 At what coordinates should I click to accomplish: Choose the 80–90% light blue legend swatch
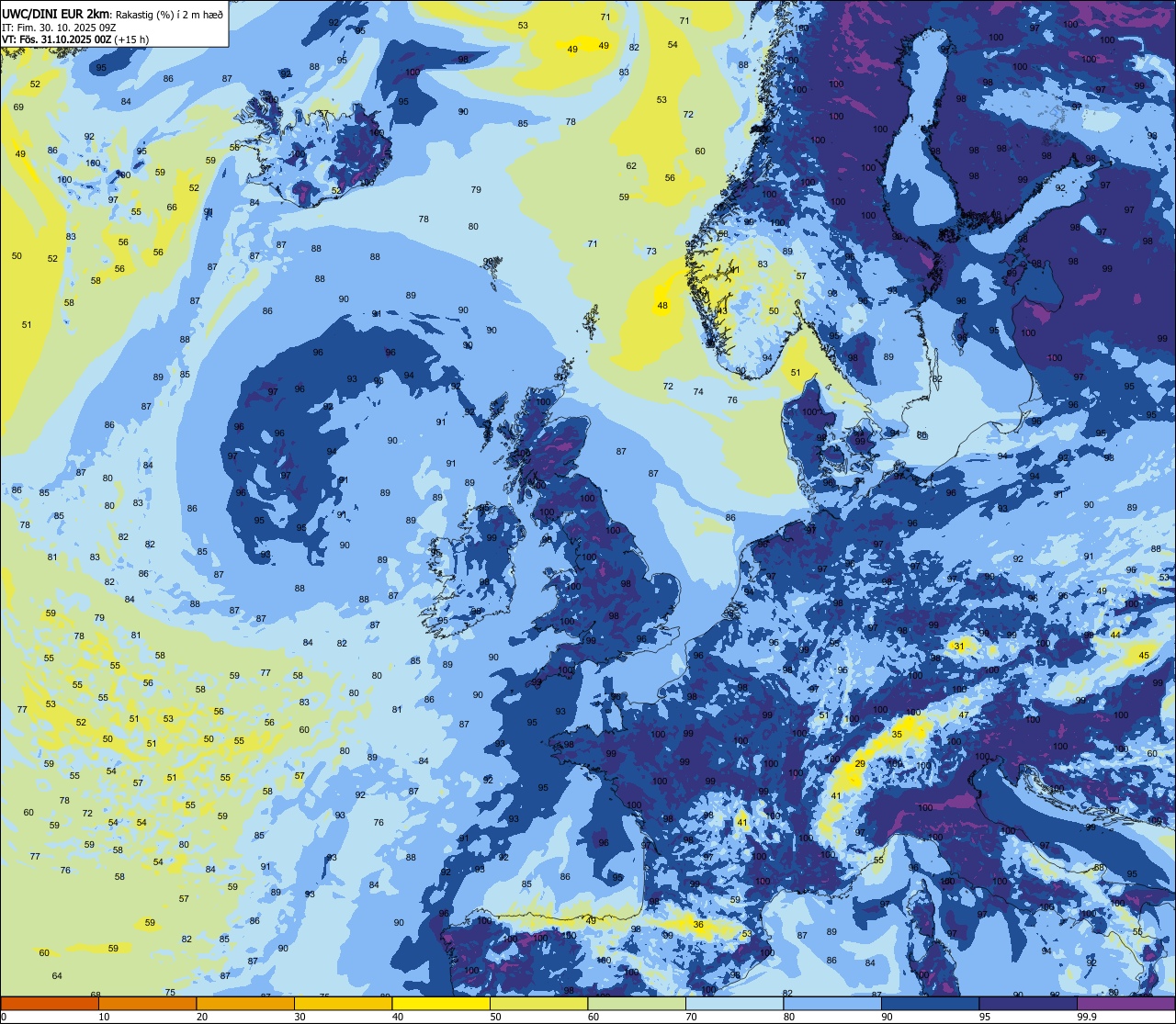point(832,1003)
